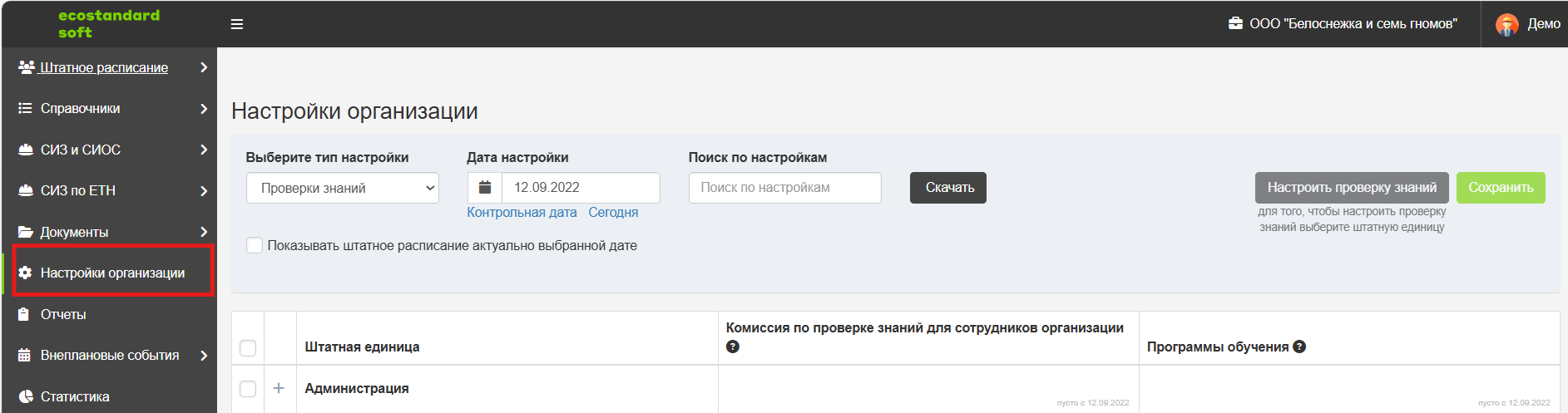Expand the Внеплановые события submenu chevron
1568x413 pixels.
(204, 355)
